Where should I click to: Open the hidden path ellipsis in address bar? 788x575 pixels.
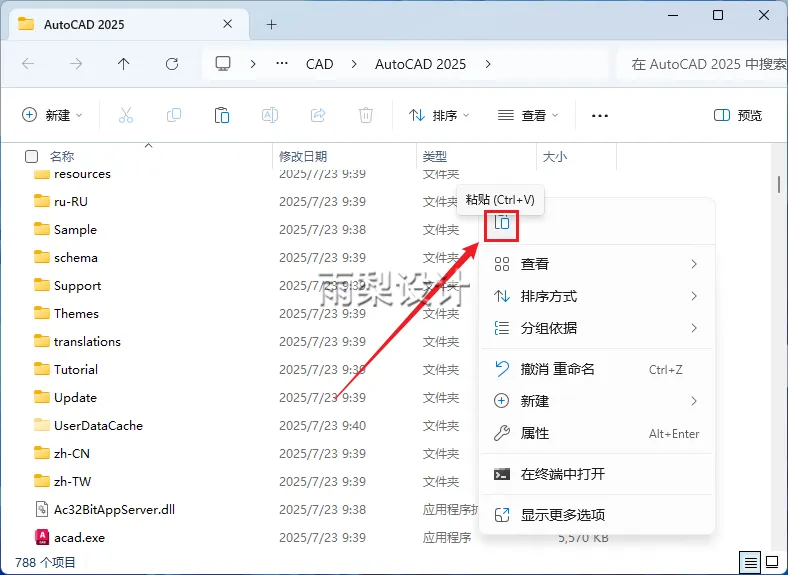click(282, 64)
